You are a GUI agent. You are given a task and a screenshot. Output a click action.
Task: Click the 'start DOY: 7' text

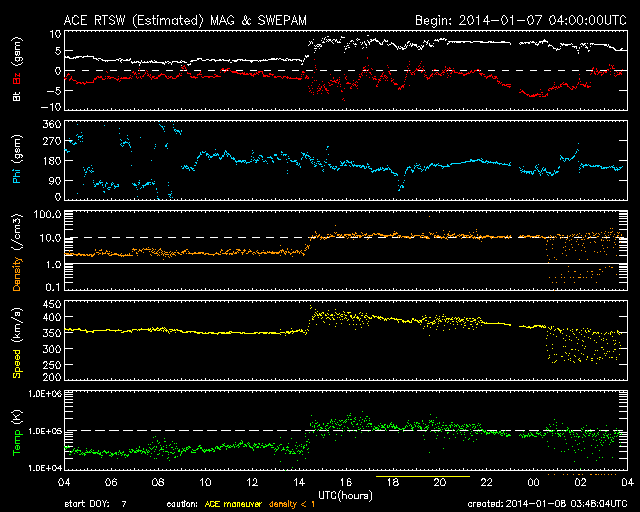(x=97, y=505)
